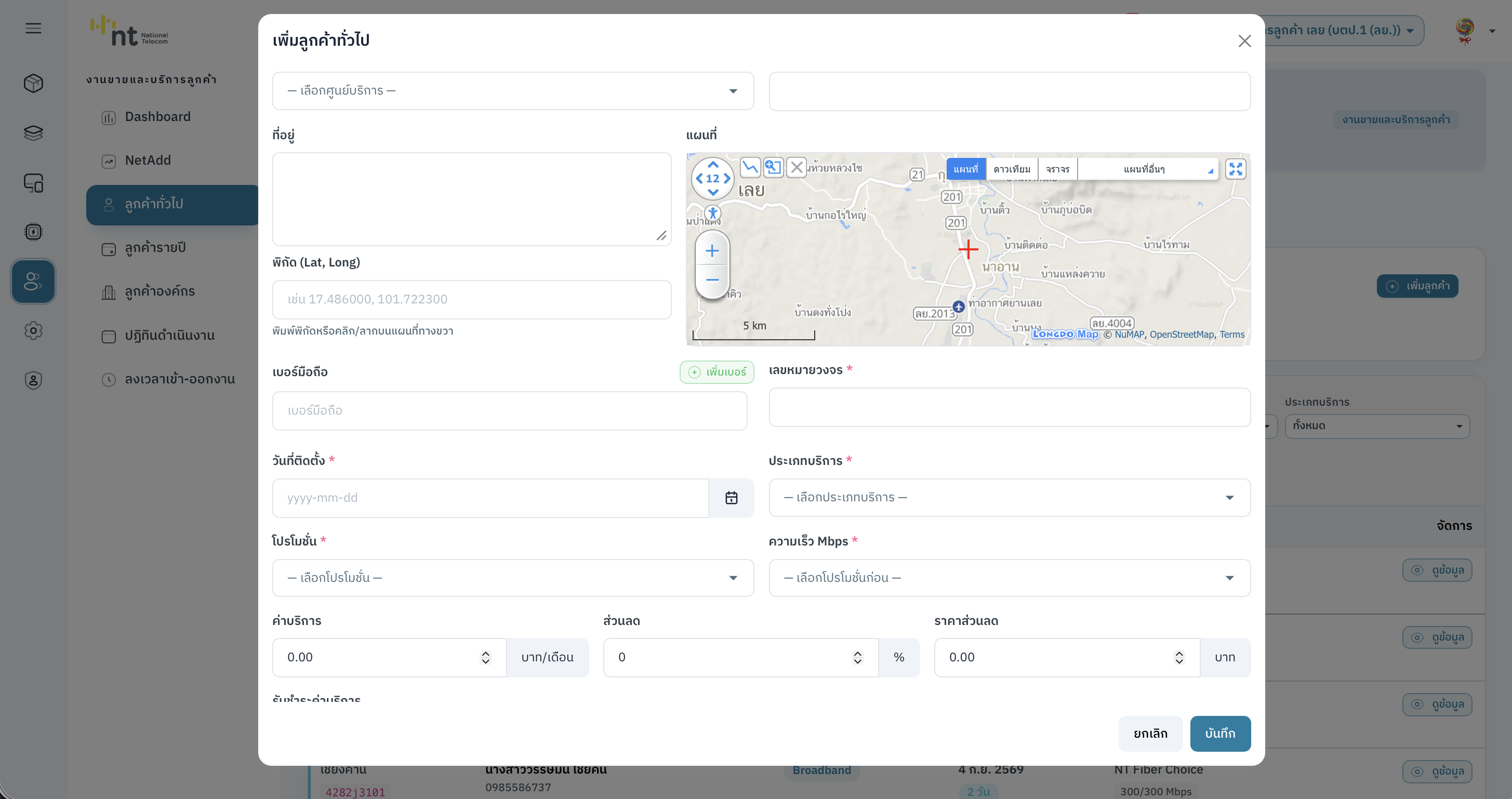This screenshot has height=799, width=1512.
Task: Expand the เลือกประเภทบริการ dropdown
Action: tap(1009, 498)
